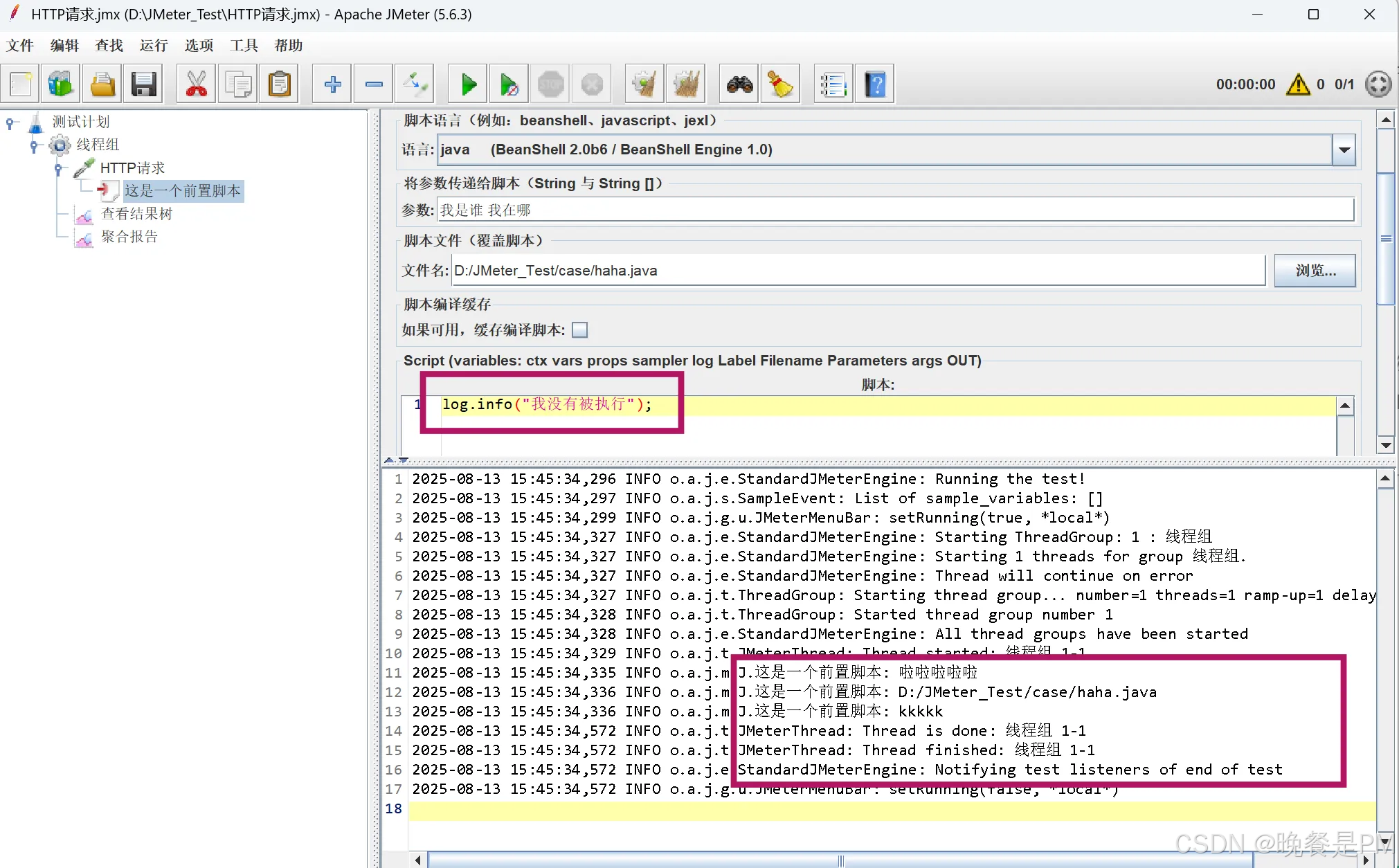Click empty highlighted log line 18
1399x868 pixels.
point(892,810)
